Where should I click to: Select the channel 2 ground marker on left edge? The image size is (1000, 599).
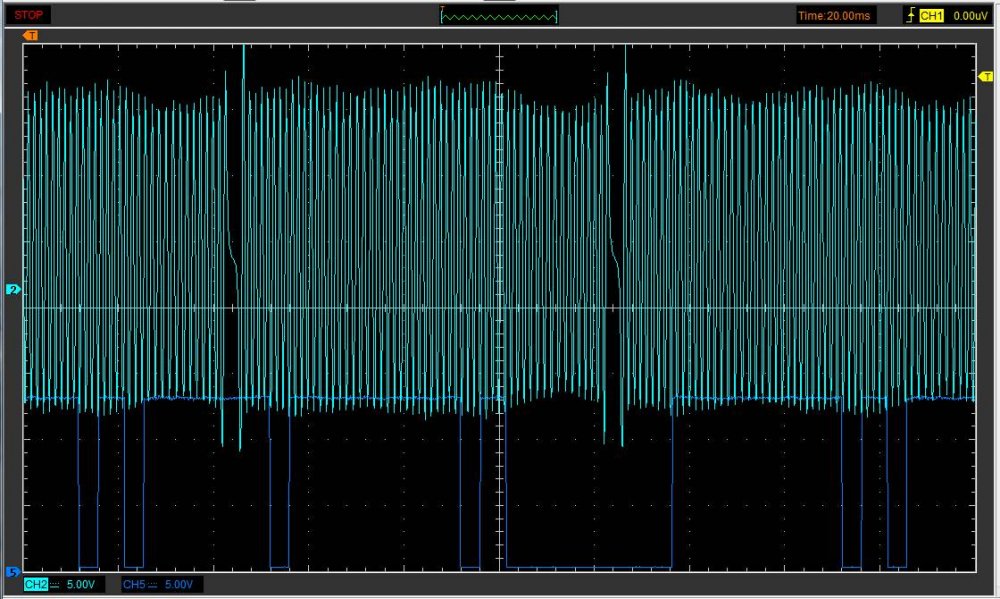pos(13,289)
